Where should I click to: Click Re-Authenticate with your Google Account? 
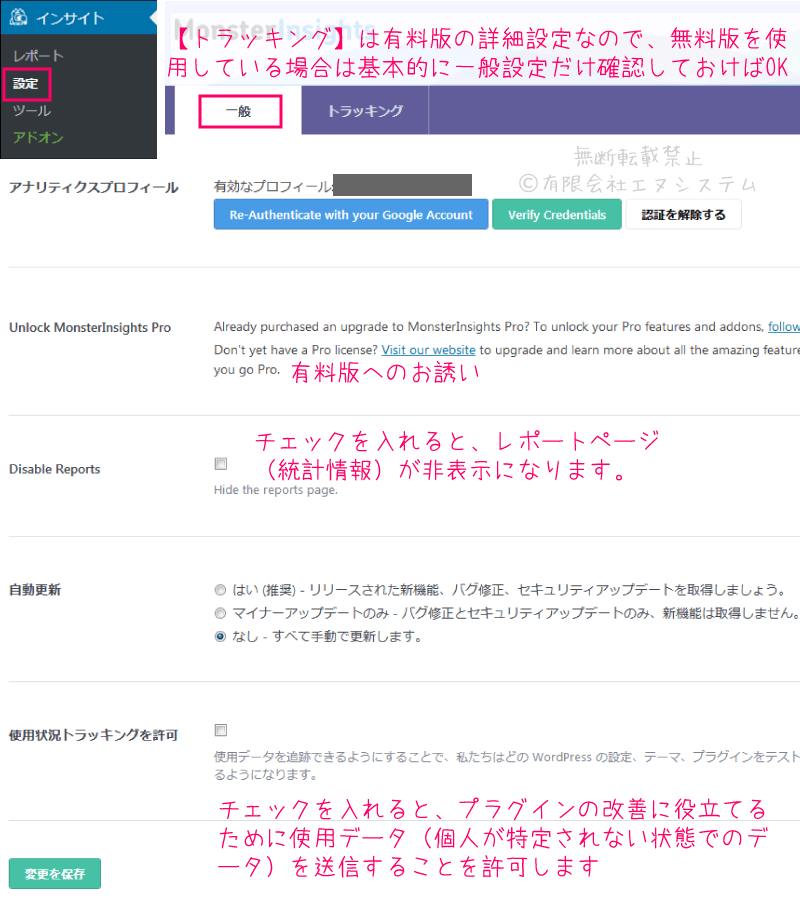(351, 215)
